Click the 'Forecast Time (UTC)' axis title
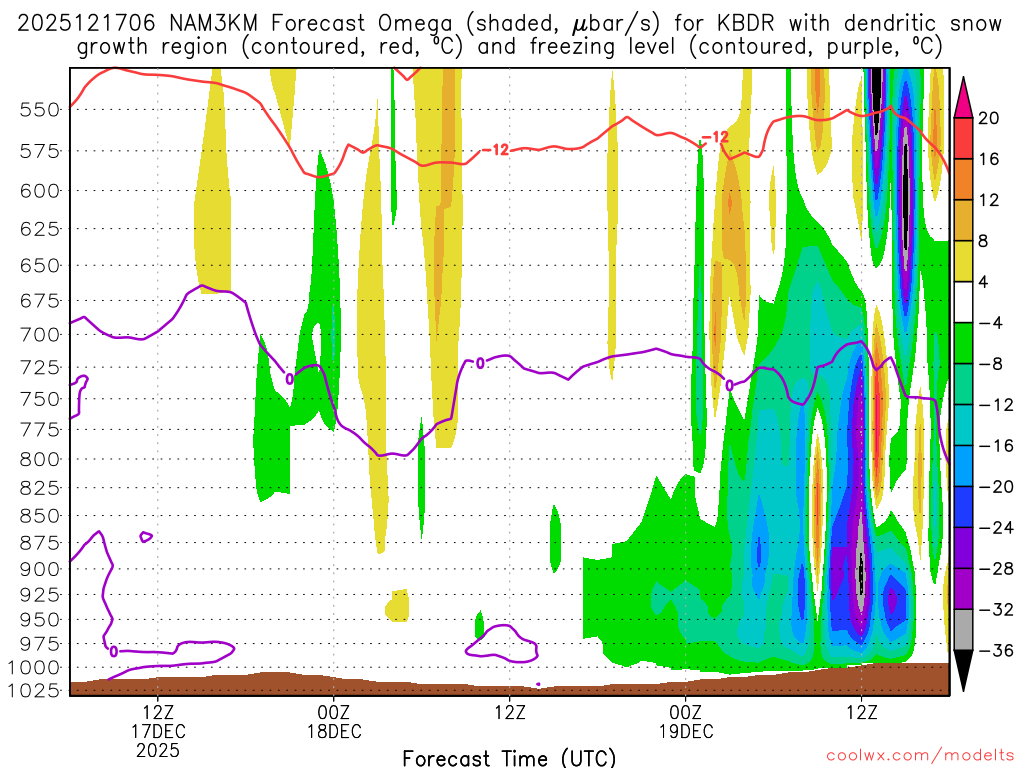This screenshot has width=1024, height=768. 509,758
